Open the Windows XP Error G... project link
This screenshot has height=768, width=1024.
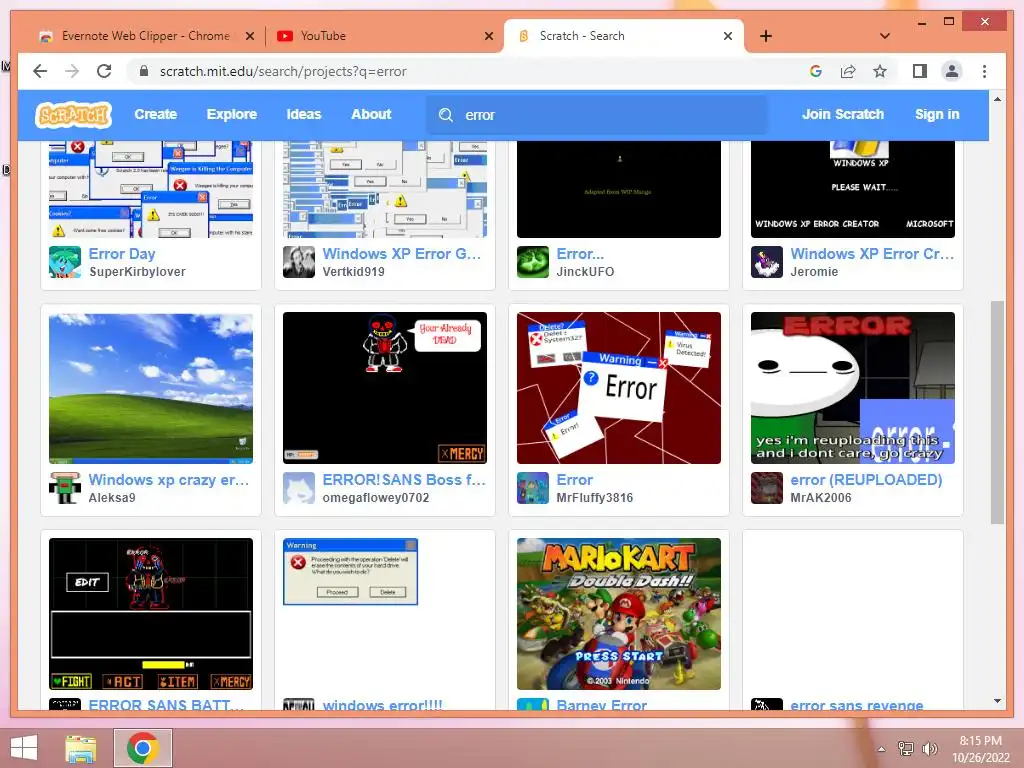[x=402, y=254]
